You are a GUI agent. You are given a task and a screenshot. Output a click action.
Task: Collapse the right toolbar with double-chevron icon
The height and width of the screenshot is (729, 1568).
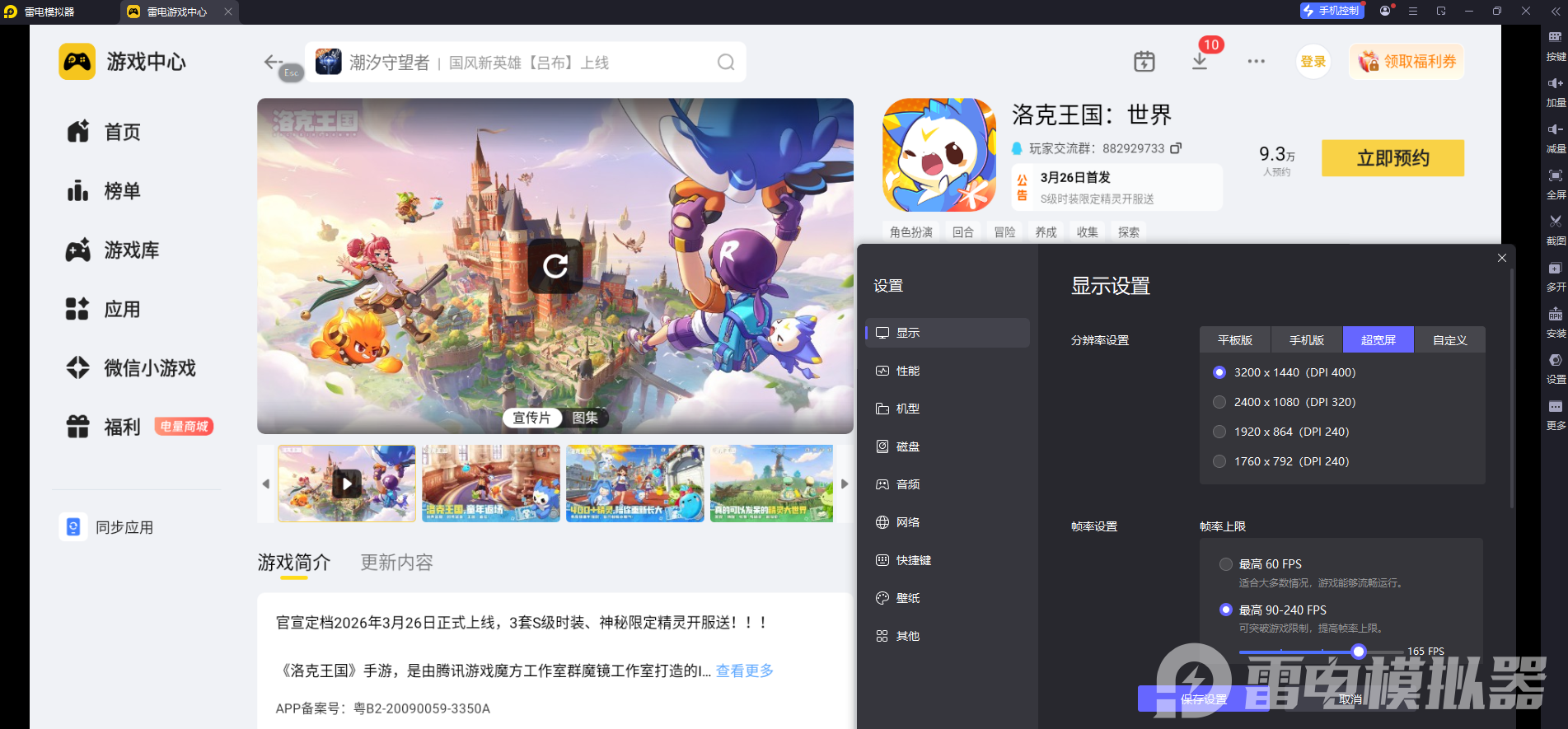(1556, 12)
